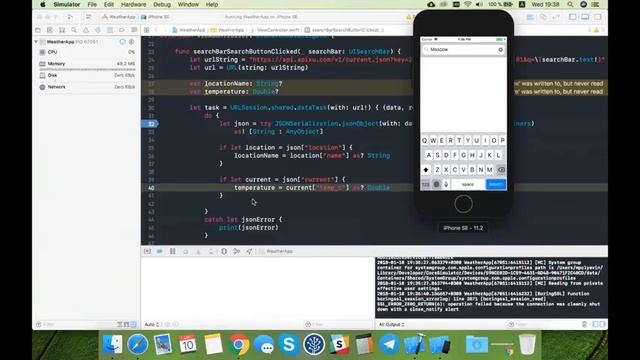This screenshot has width=640, height=360.
Task: Open the Edit menu
Action: [x=109, y=4]
